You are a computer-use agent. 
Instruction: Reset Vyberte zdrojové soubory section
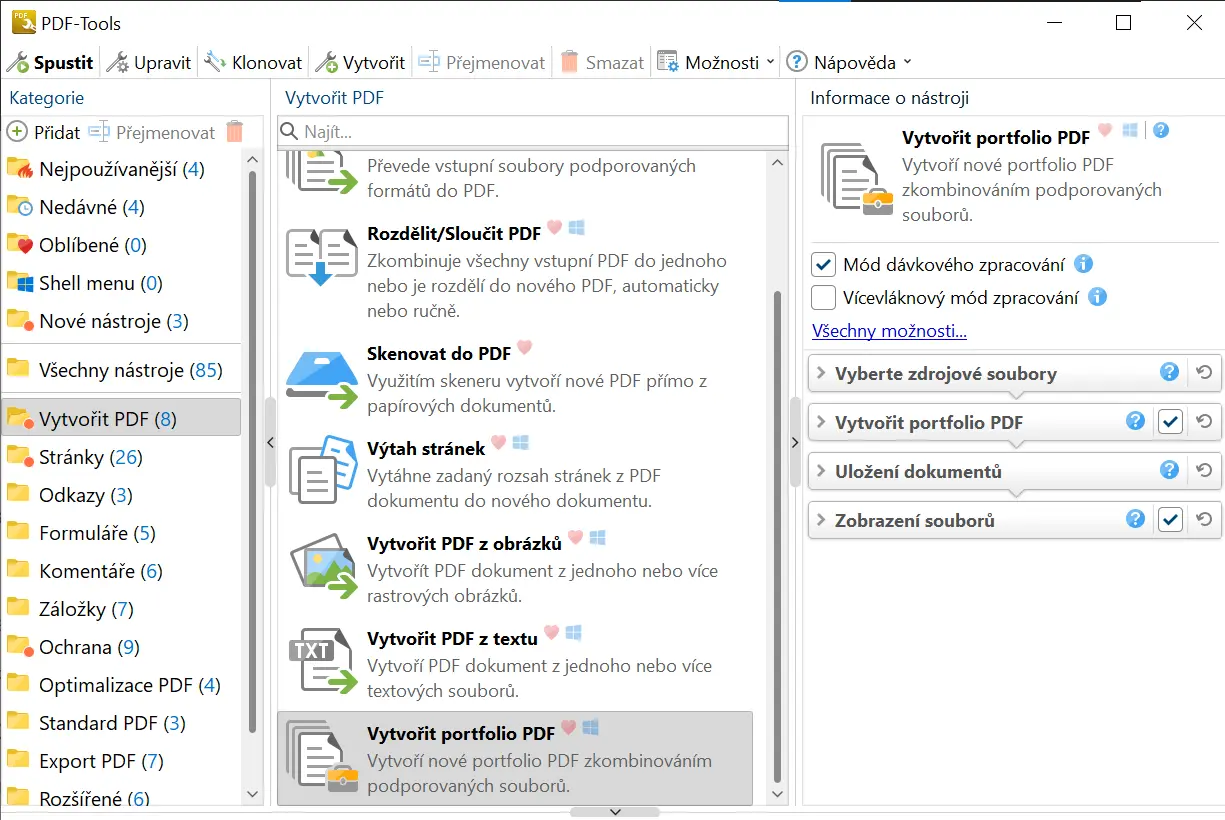click(x=1204, y=373)
